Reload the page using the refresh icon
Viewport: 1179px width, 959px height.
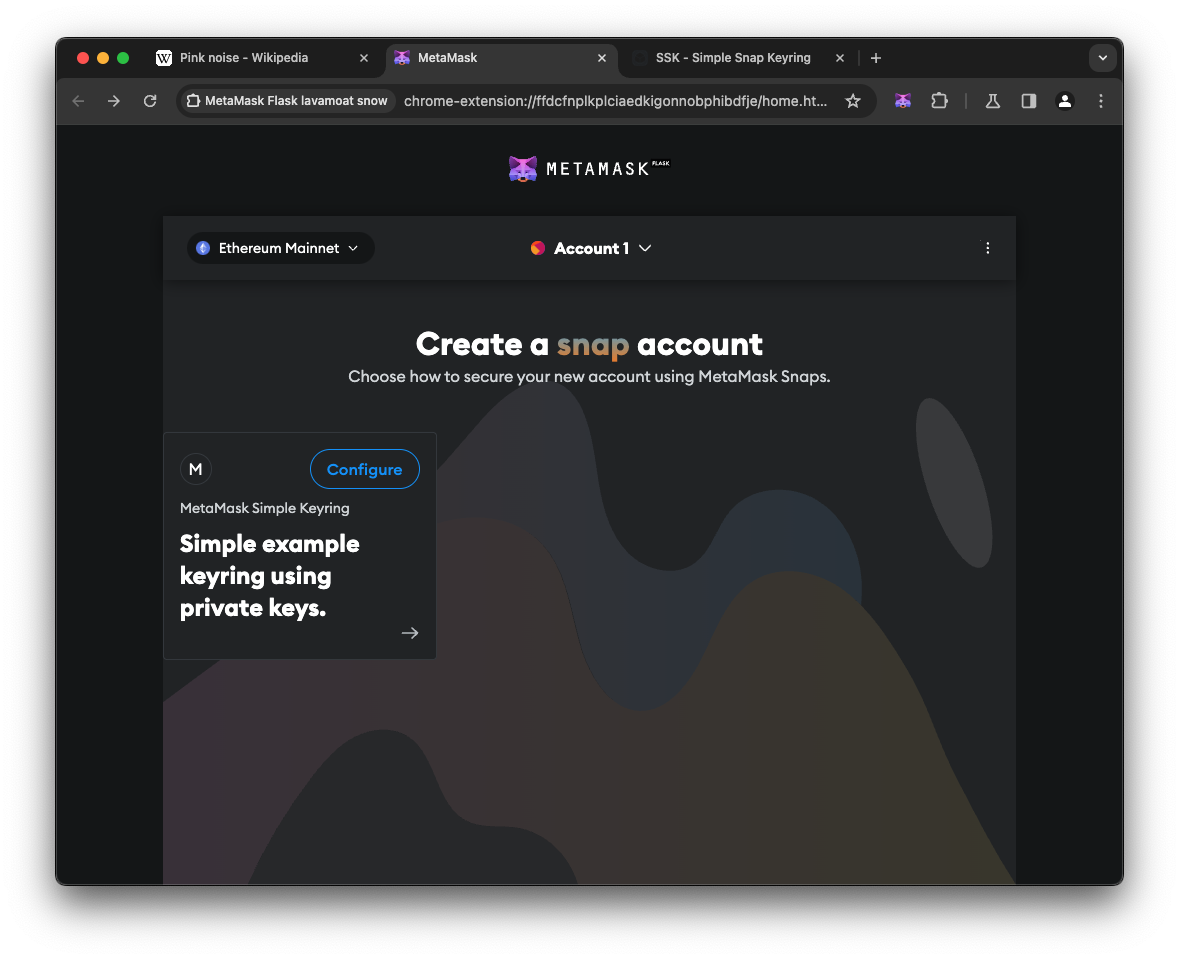pos(150,101)
